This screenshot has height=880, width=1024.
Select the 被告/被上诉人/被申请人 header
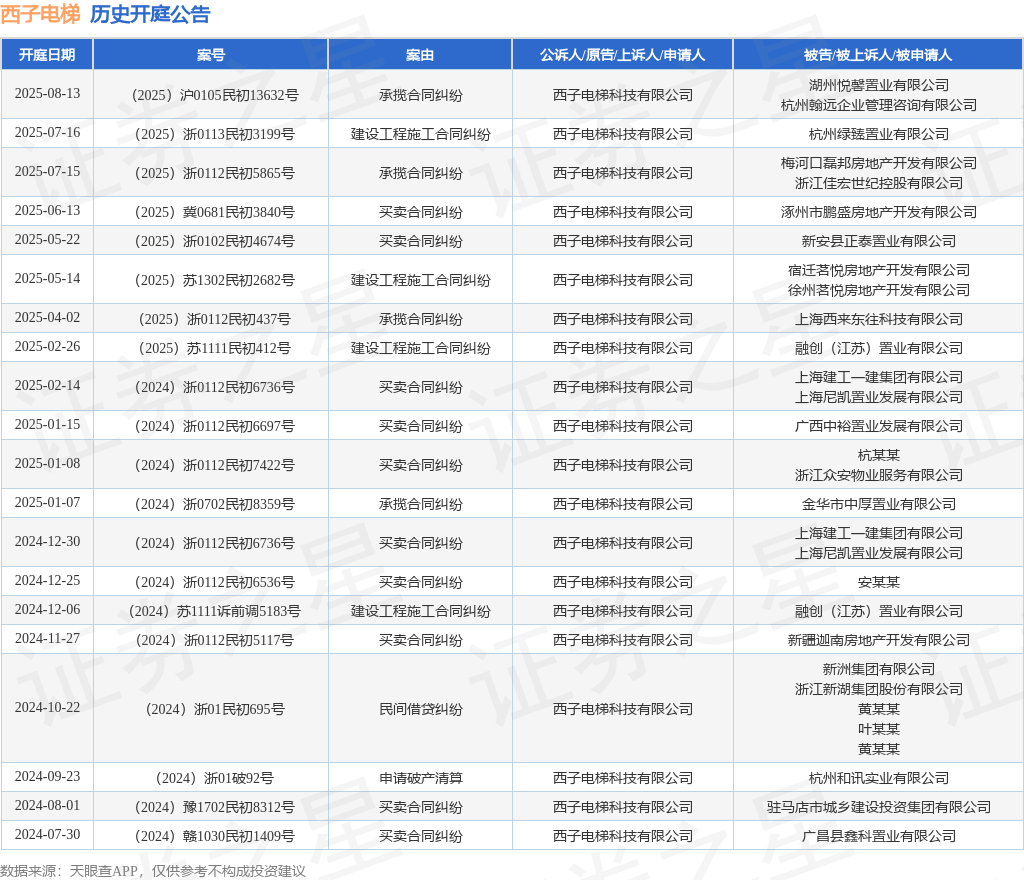[878, 55]
